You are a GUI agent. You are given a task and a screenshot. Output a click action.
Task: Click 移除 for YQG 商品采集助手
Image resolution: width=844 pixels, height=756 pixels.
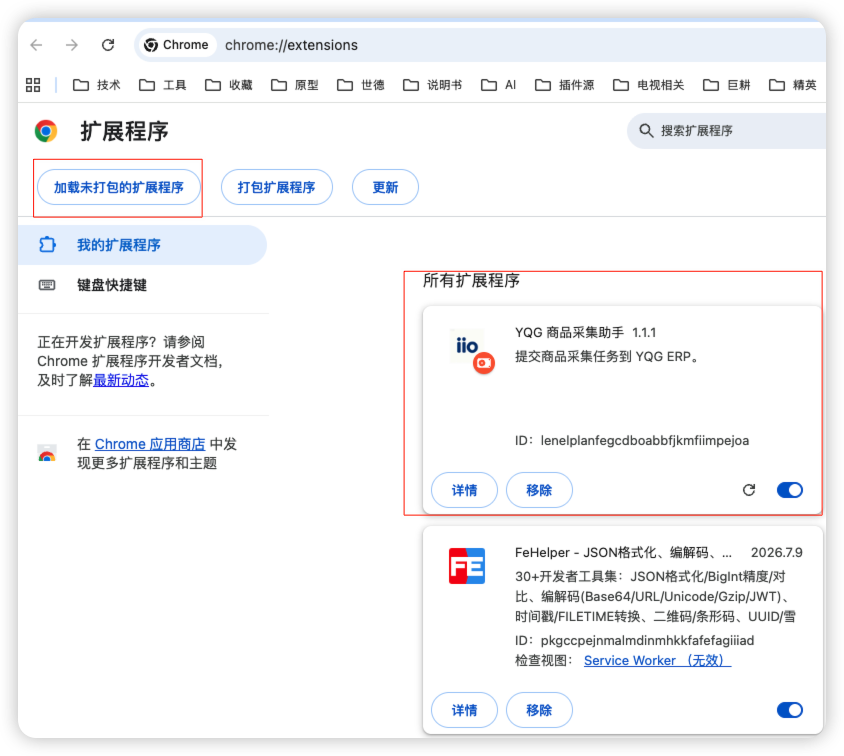point(539,490)
